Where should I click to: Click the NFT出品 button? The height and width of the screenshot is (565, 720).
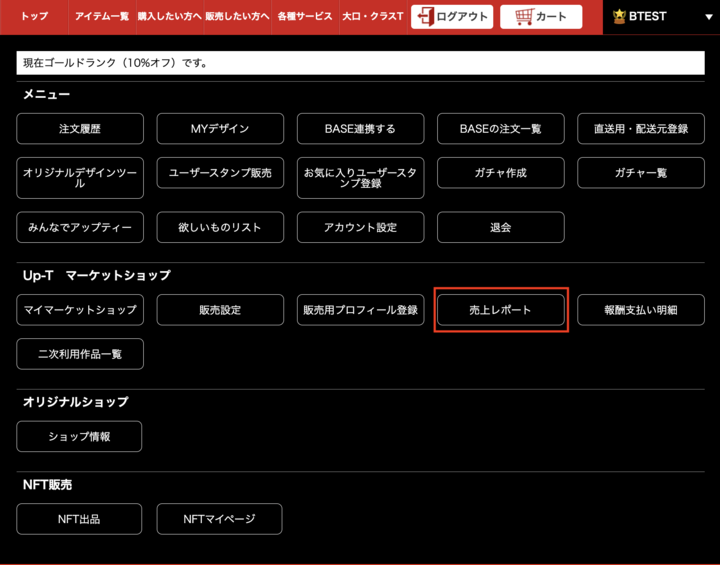(79, 519)
